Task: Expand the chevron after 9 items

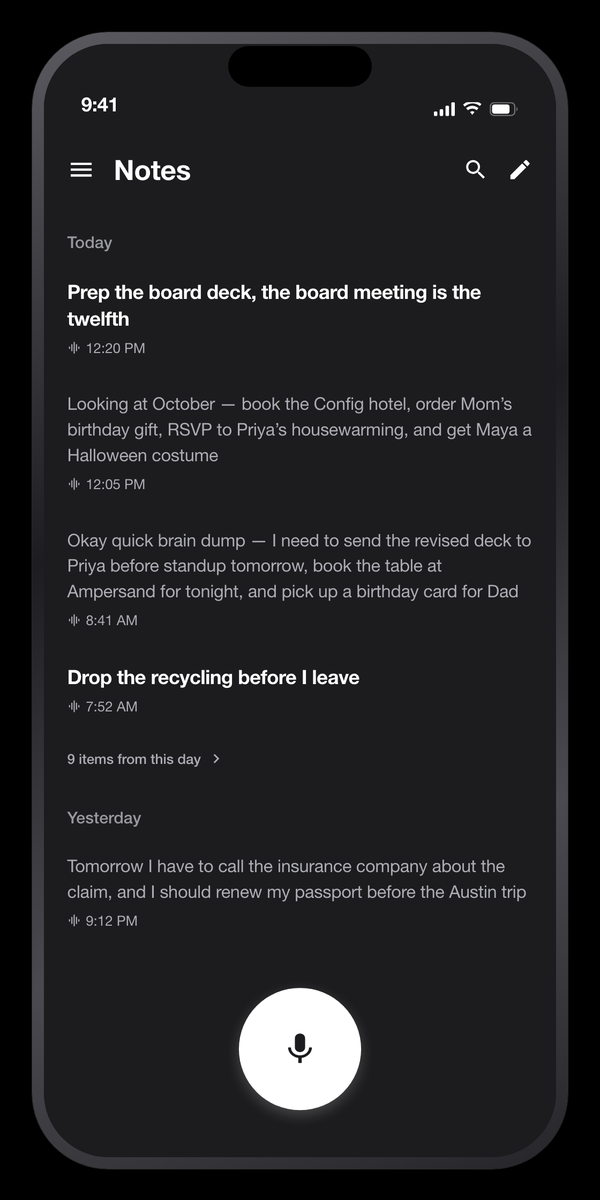Action: (216, 759)
